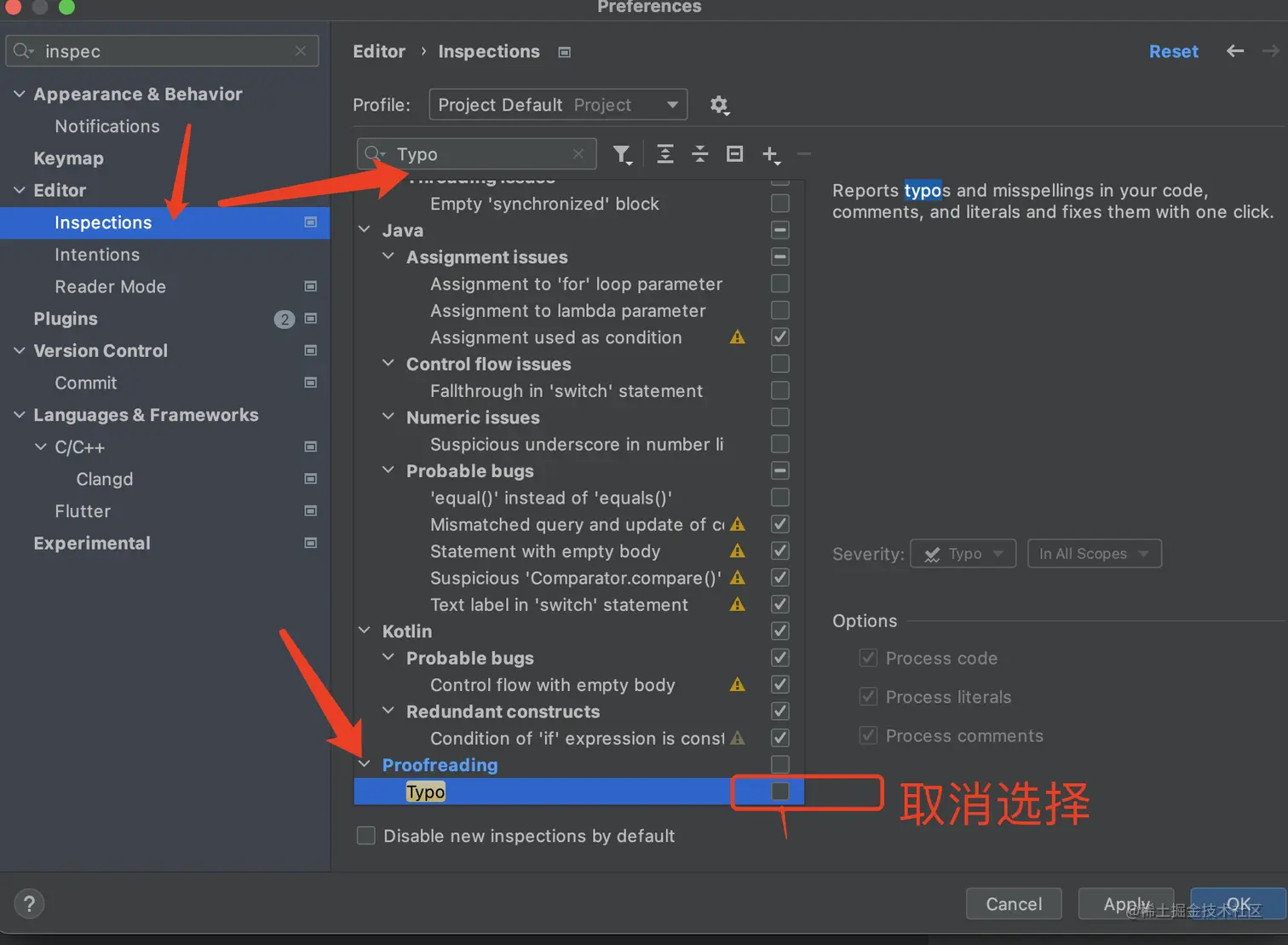The width and height of the screenshot is (1288, 945).
Task: Toggle Process literals option checkbox
Action: (868, 697)
